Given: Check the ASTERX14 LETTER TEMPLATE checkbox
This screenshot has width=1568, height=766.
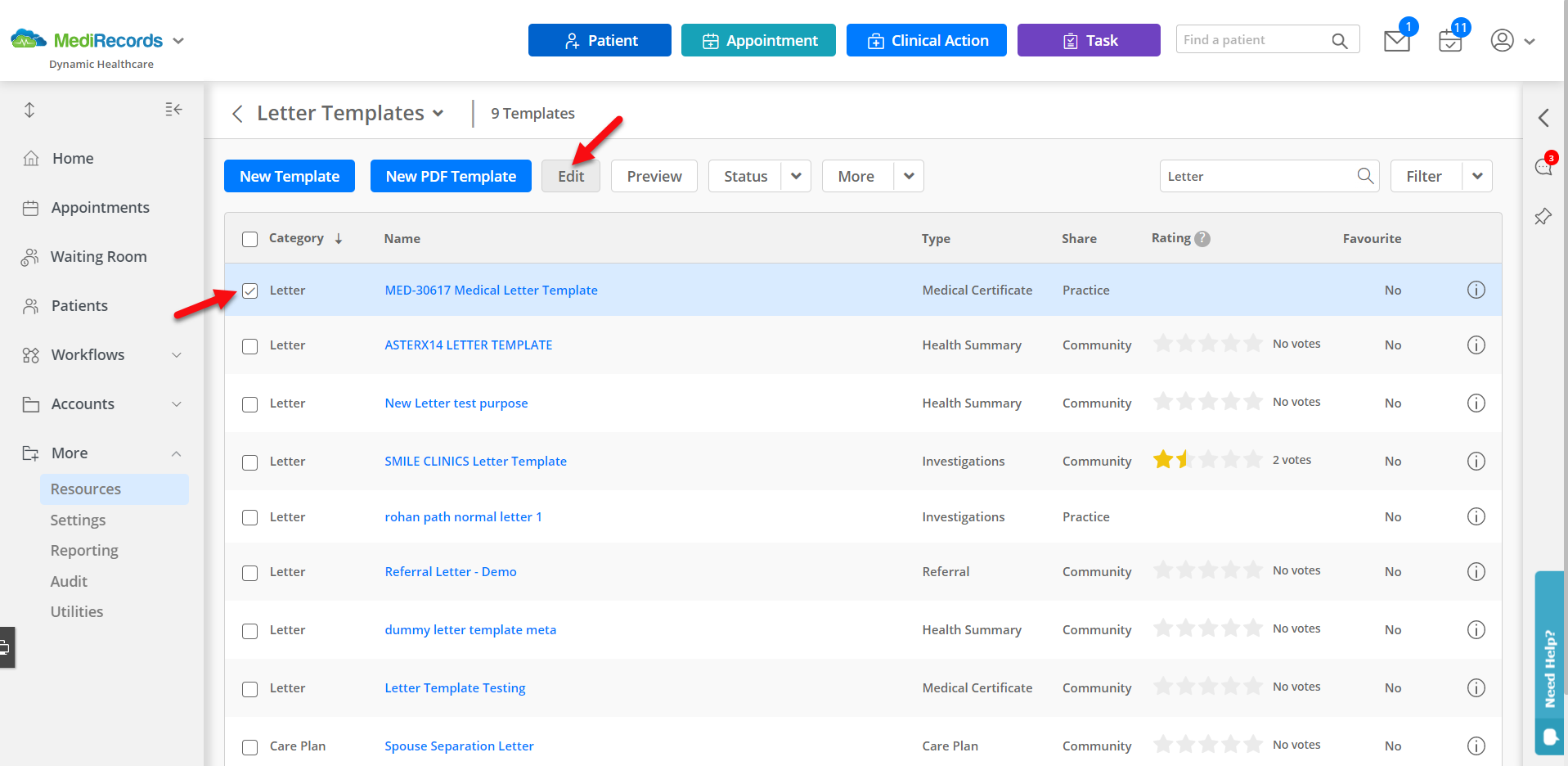Looking at the screenshot, I should tap(249, 346).
